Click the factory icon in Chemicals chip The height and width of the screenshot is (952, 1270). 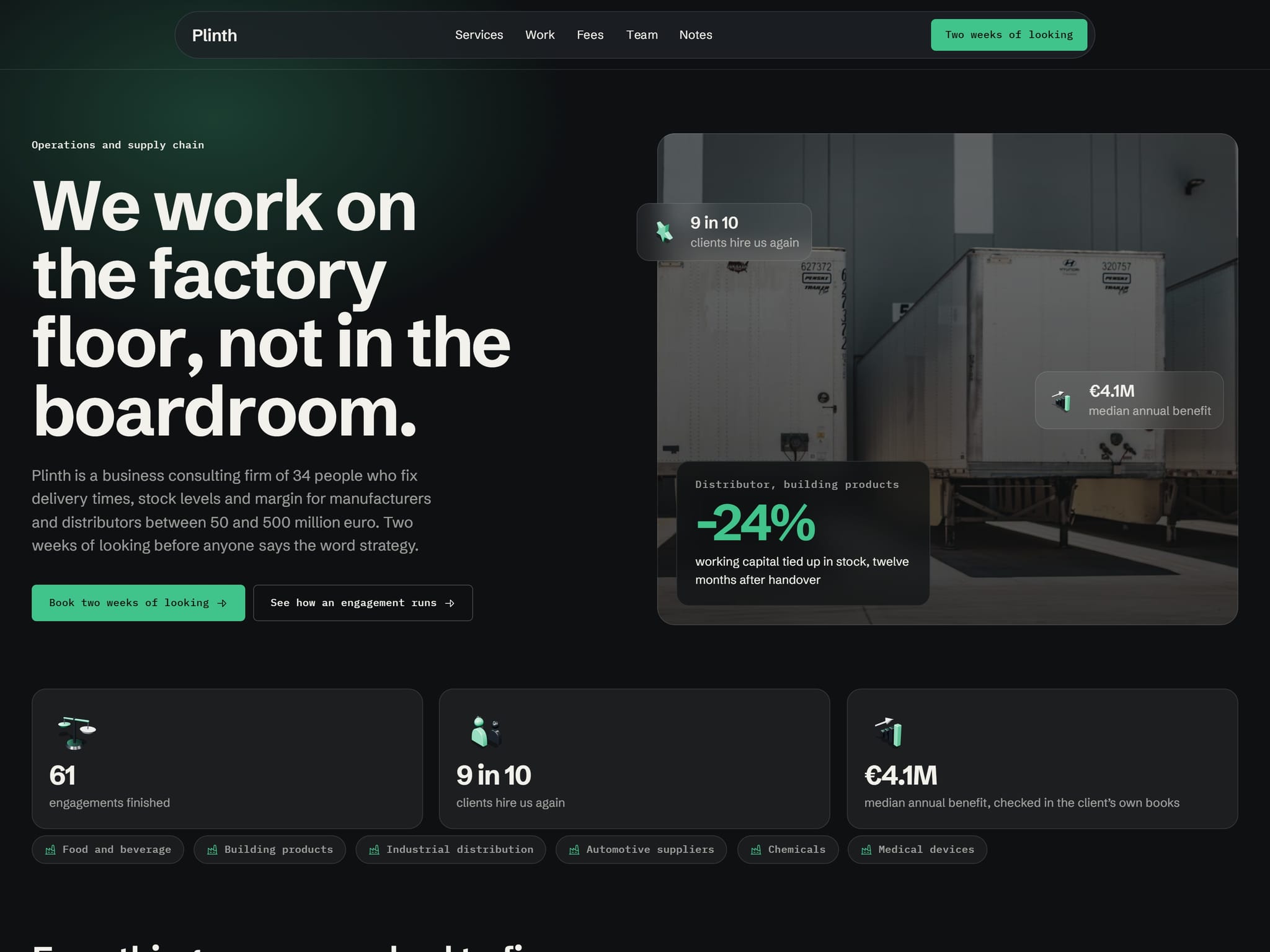(x=756, y=850)
